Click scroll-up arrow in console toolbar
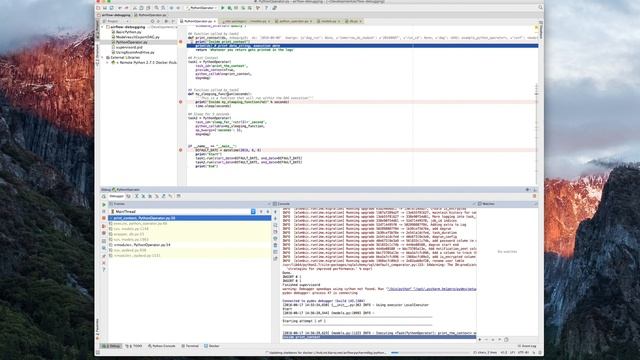Screen dimensions: 640x360 click(x=276, y=212)
